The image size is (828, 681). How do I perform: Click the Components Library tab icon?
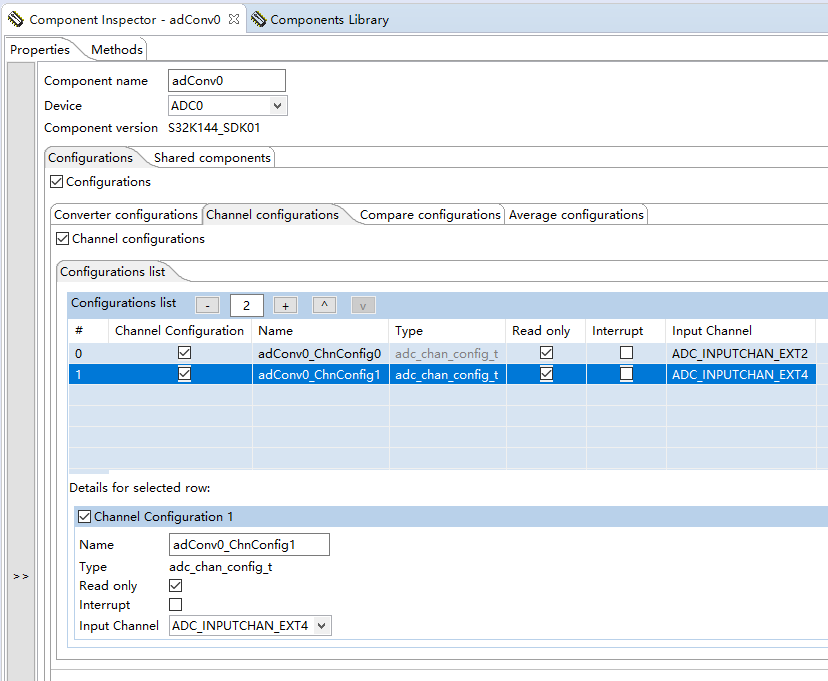tap(258, 20)
